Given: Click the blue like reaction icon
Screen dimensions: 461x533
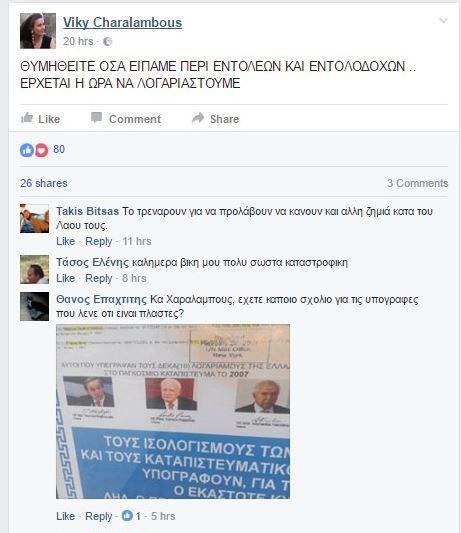Looking at the screenshot, I should [x=27, y=150].
